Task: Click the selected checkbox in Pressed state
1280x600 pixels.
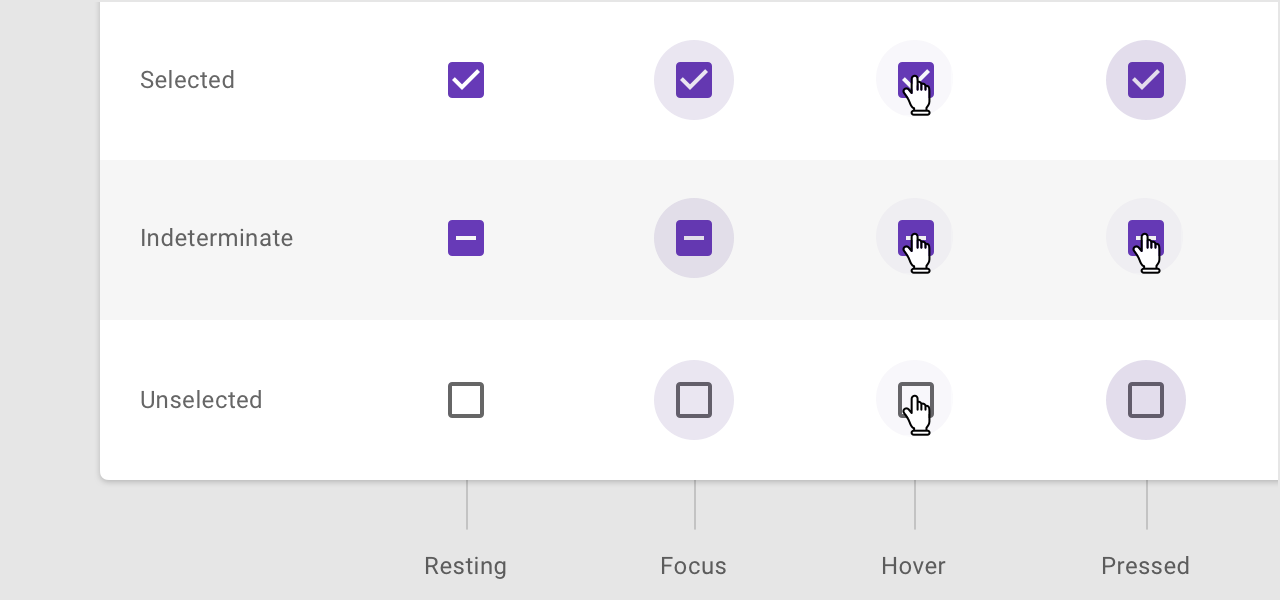Action: [x=1146, y=80]
